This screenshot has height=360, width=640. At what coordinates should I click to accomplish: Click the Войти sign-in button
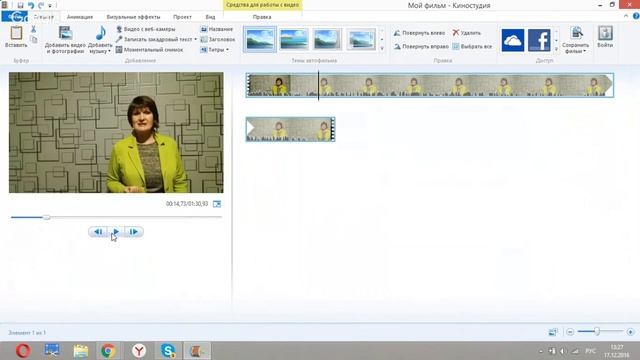point(605,37)
